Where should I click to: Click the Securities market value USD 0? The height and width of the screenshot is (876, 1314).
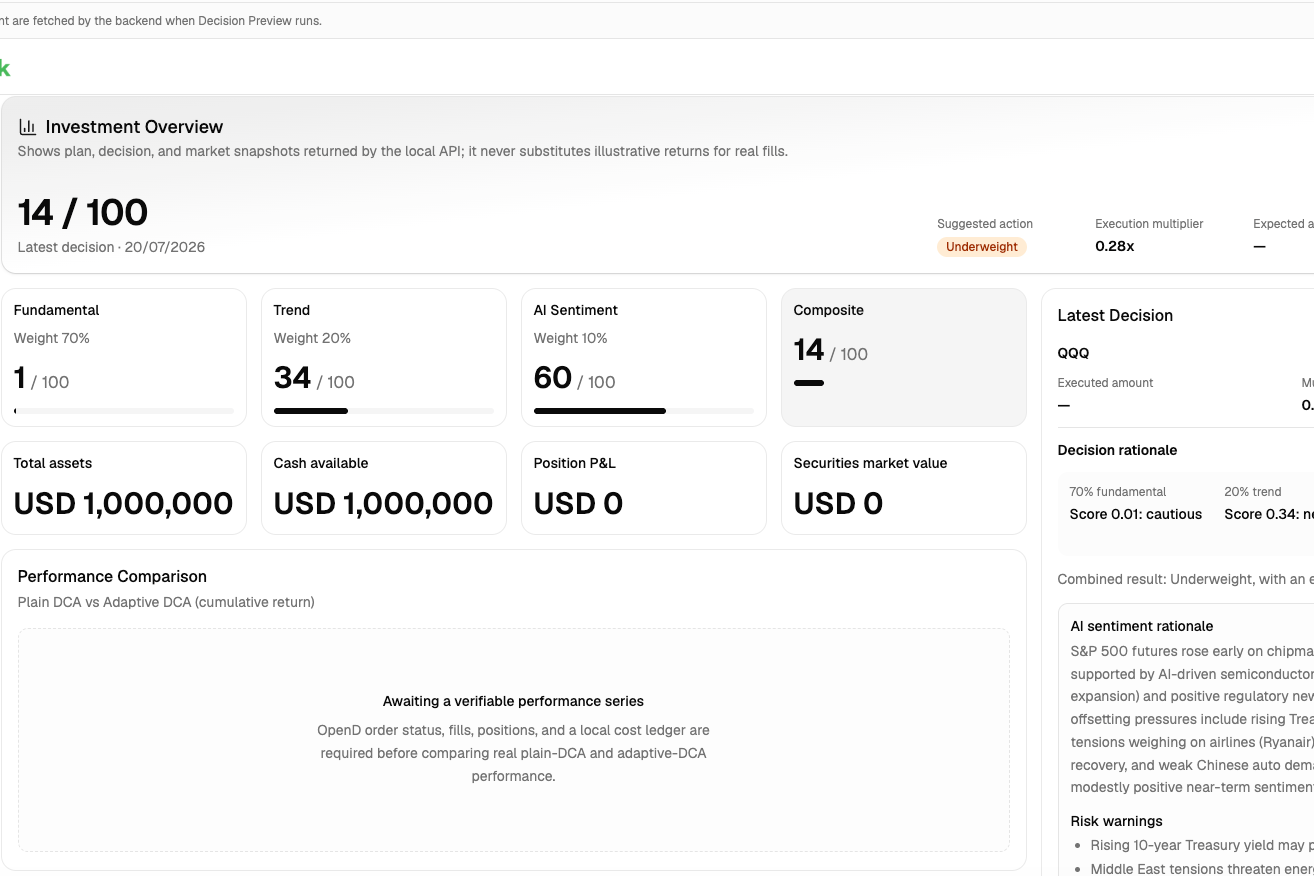tap(838, 503)
